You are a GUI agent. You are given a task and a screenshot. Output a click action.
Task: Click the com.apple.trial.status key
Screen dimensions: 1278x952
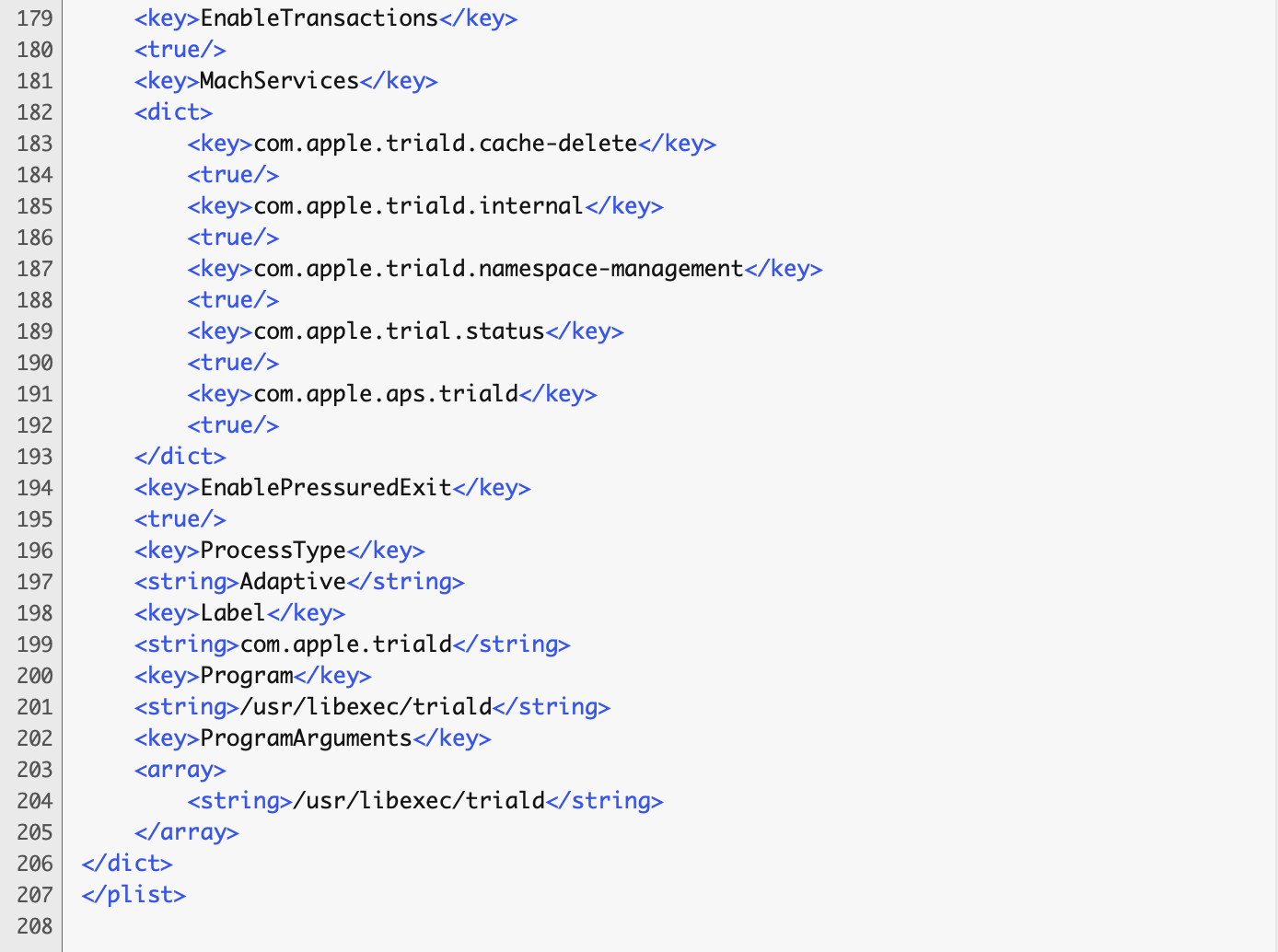(399, 331)
